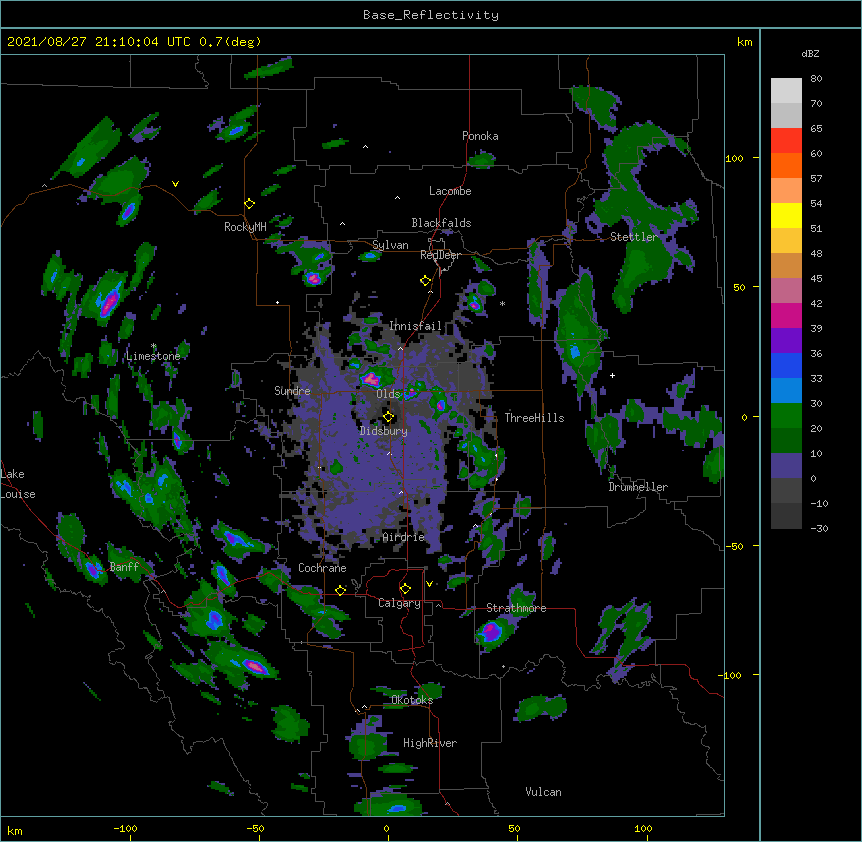The width and height of the screenshot is (862, 842).
Task: Click the Banff label
Action: pyautogui.click(x=124, y=567)
